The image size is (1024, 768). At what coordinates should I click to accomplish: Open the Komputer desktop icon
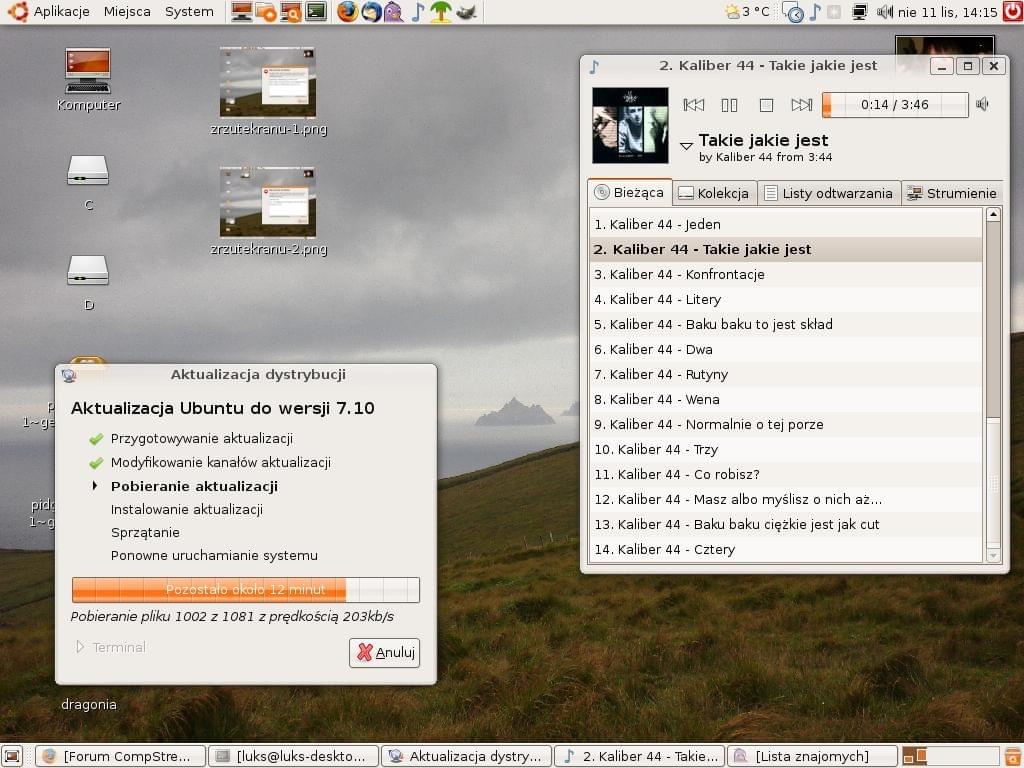click(x=88, y=79)
